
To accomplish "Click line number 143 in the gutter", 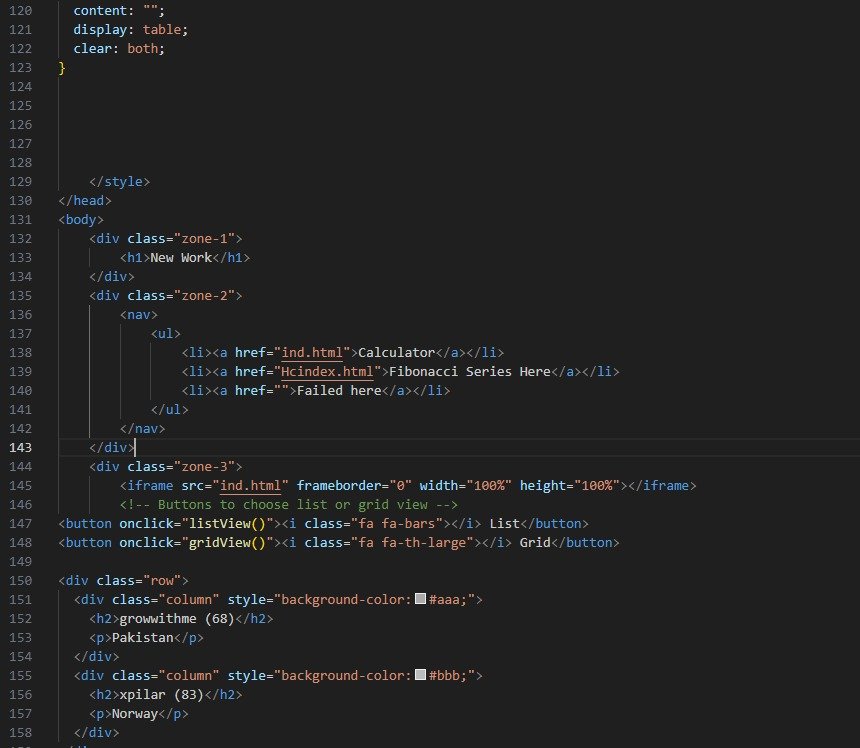I will point(20,447).
